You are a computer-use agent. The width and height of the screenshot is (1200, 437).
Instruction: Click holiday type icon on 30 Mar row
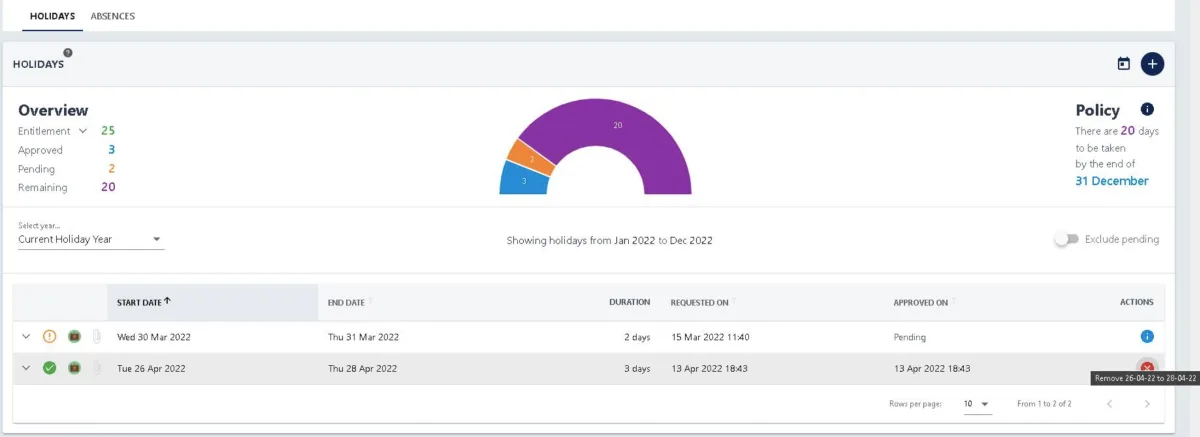point(74,337)
